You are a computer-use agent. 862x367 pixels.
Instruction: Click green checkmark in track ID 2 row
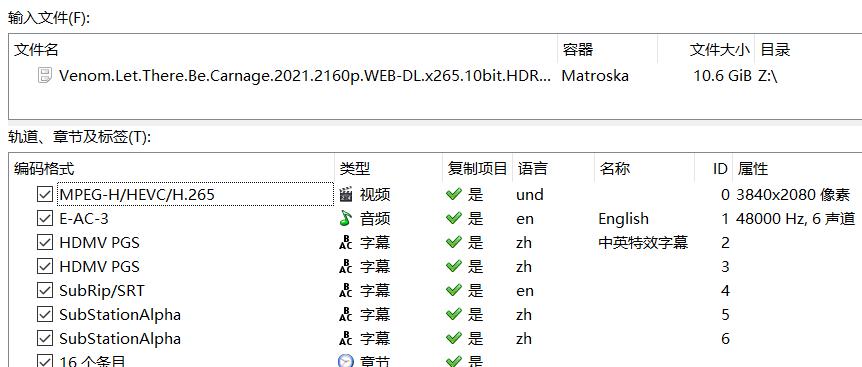[454, 242]
